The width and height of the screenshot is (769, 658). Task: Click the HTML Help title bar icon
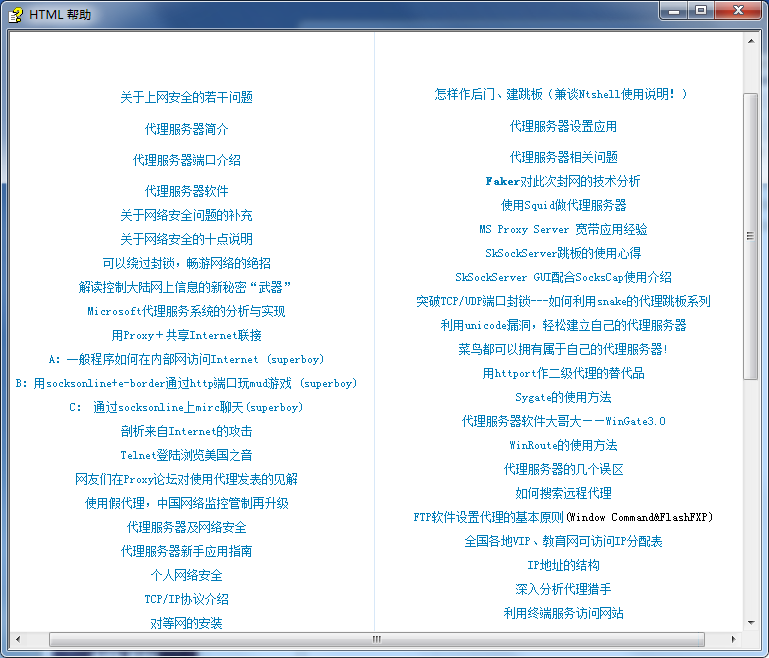pyautogui.click(x=15, y=13)
